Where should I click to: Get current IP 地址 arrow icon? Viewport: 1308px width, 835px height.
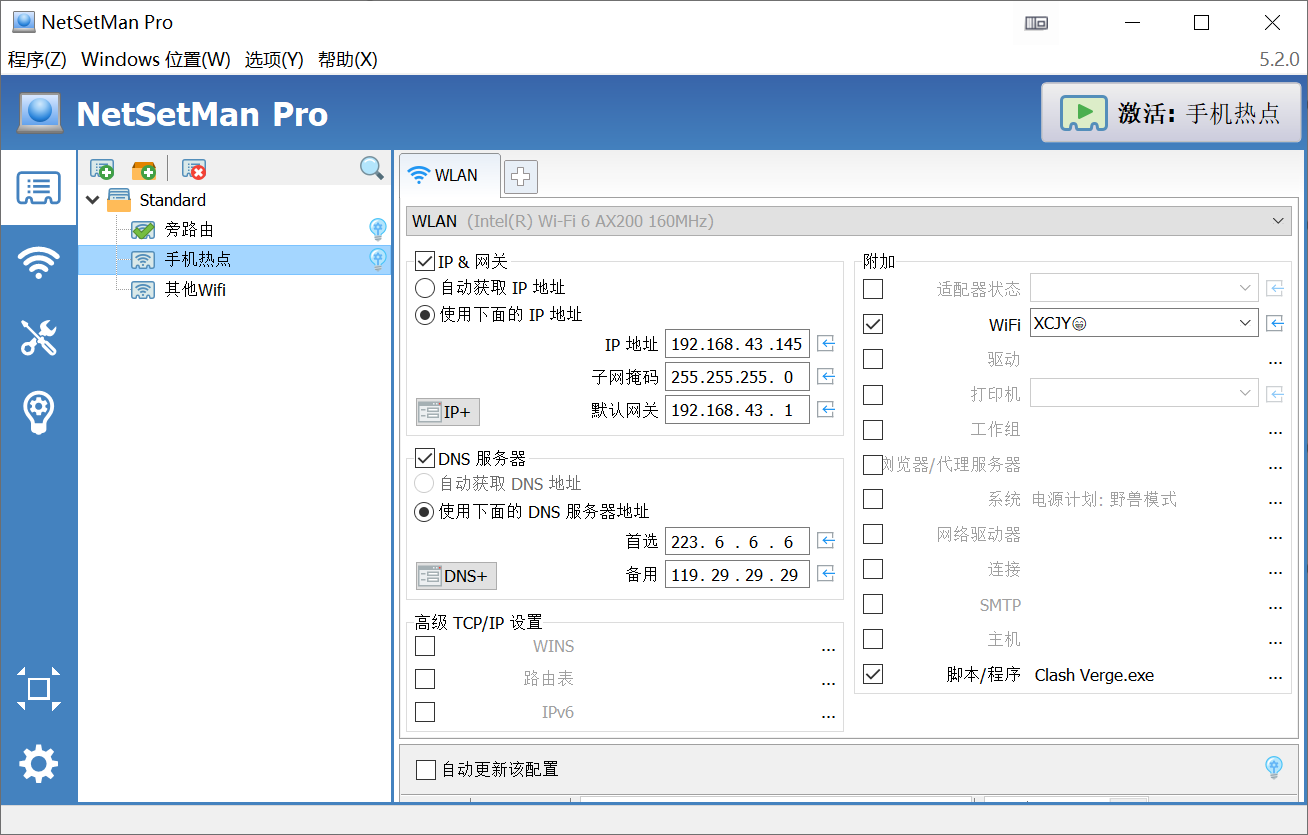(x=826, y=344)
